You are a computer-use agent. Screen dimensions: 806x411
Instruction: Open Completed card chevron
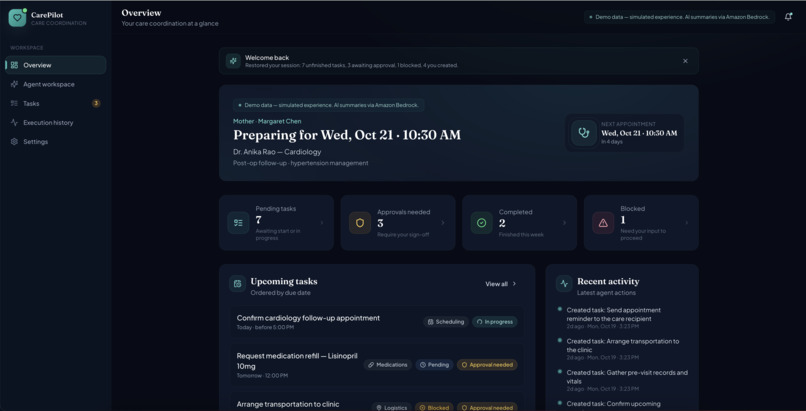pos(564,223)
